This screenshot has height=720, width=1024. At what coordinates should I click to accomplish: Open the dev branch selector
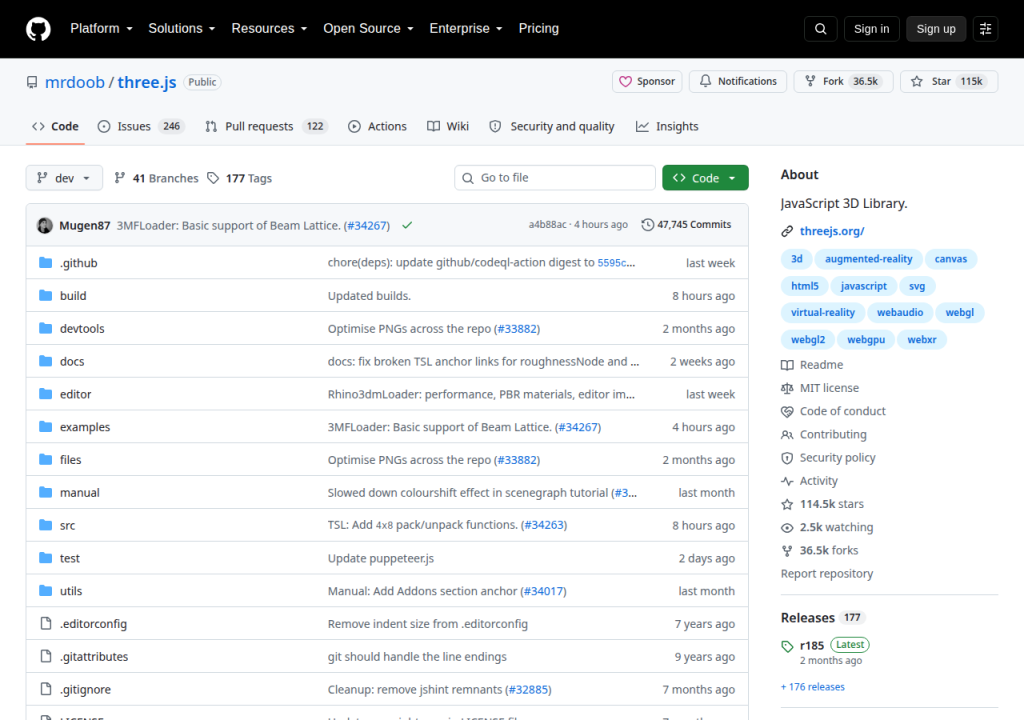pyautogui.click(x=64, y=178)
